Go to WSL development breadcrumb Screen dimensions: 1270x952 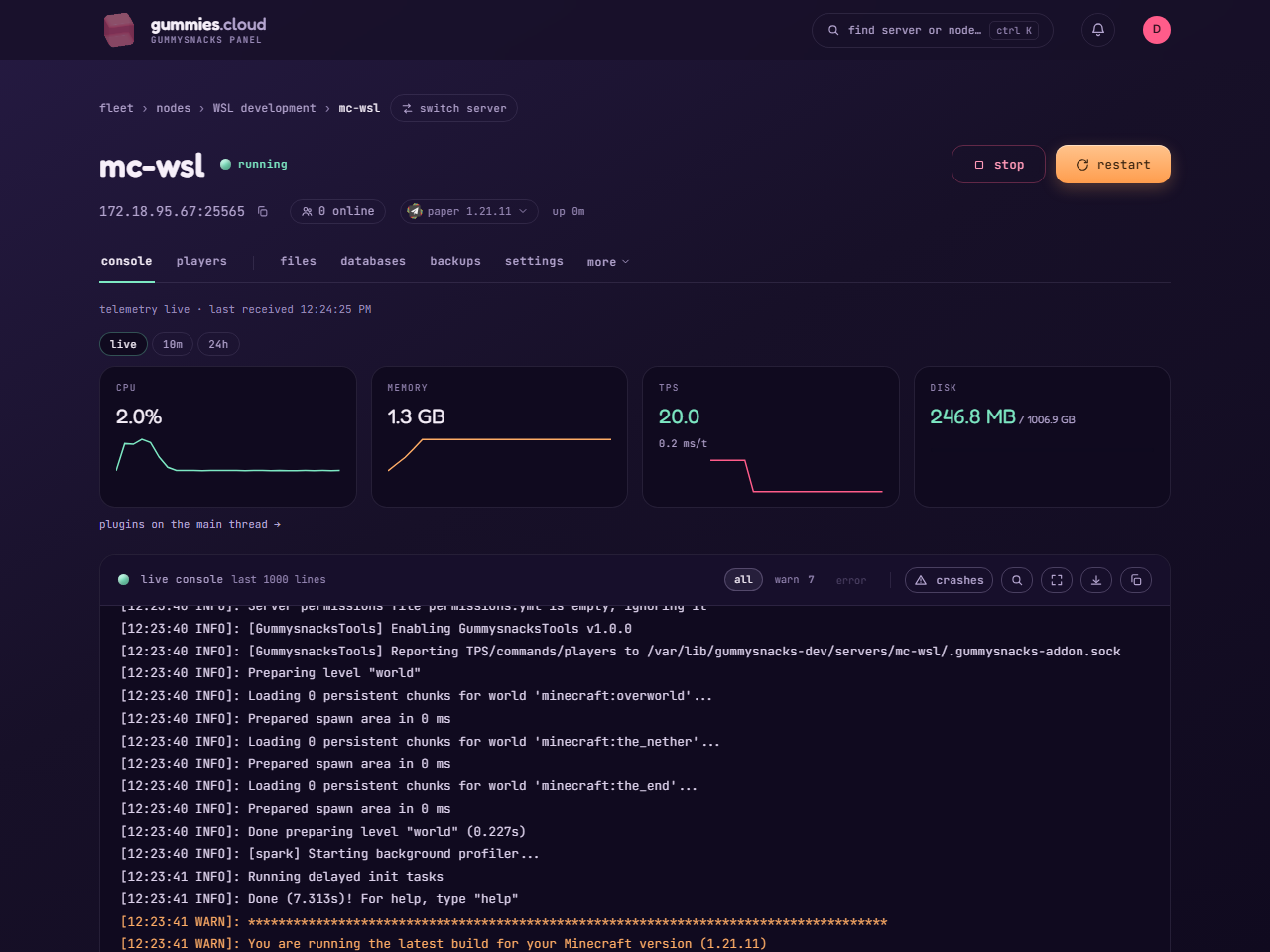pyautogui.click(x=264, y=108)
